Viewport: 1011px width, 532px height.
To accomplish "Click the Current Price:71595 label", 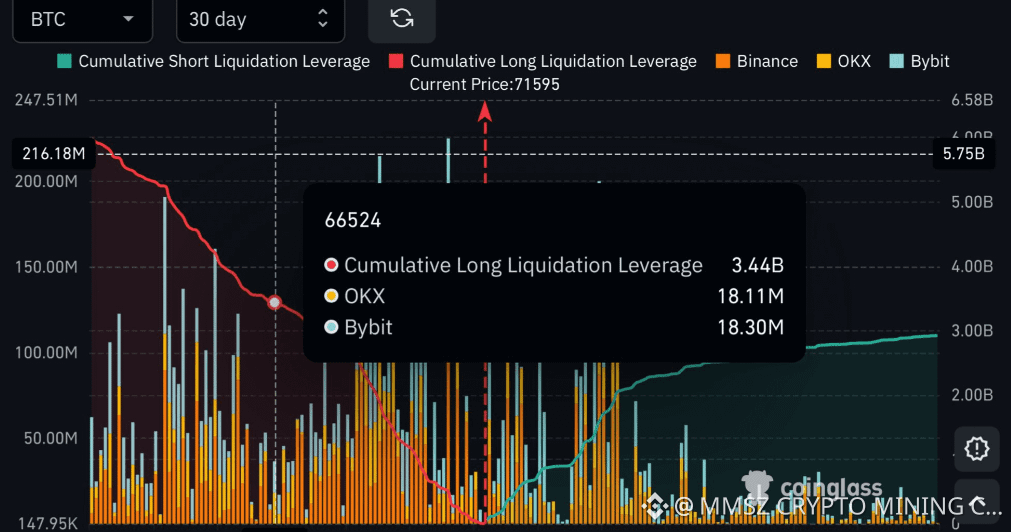I will 485,84.
